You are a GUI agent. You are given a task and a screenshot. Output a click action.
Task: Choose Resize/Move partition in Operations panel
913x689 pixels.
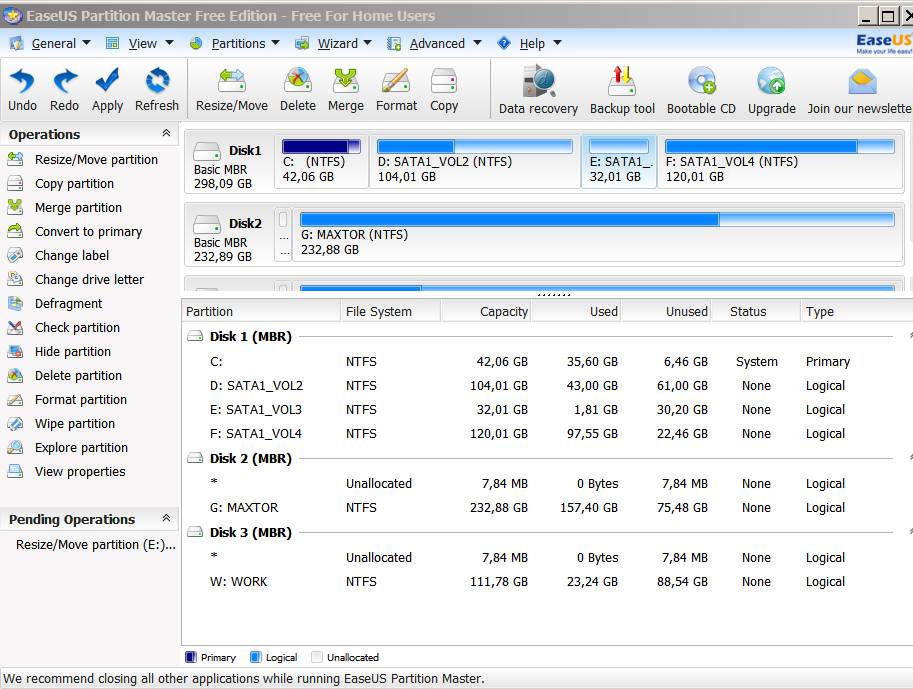[82, 160]
